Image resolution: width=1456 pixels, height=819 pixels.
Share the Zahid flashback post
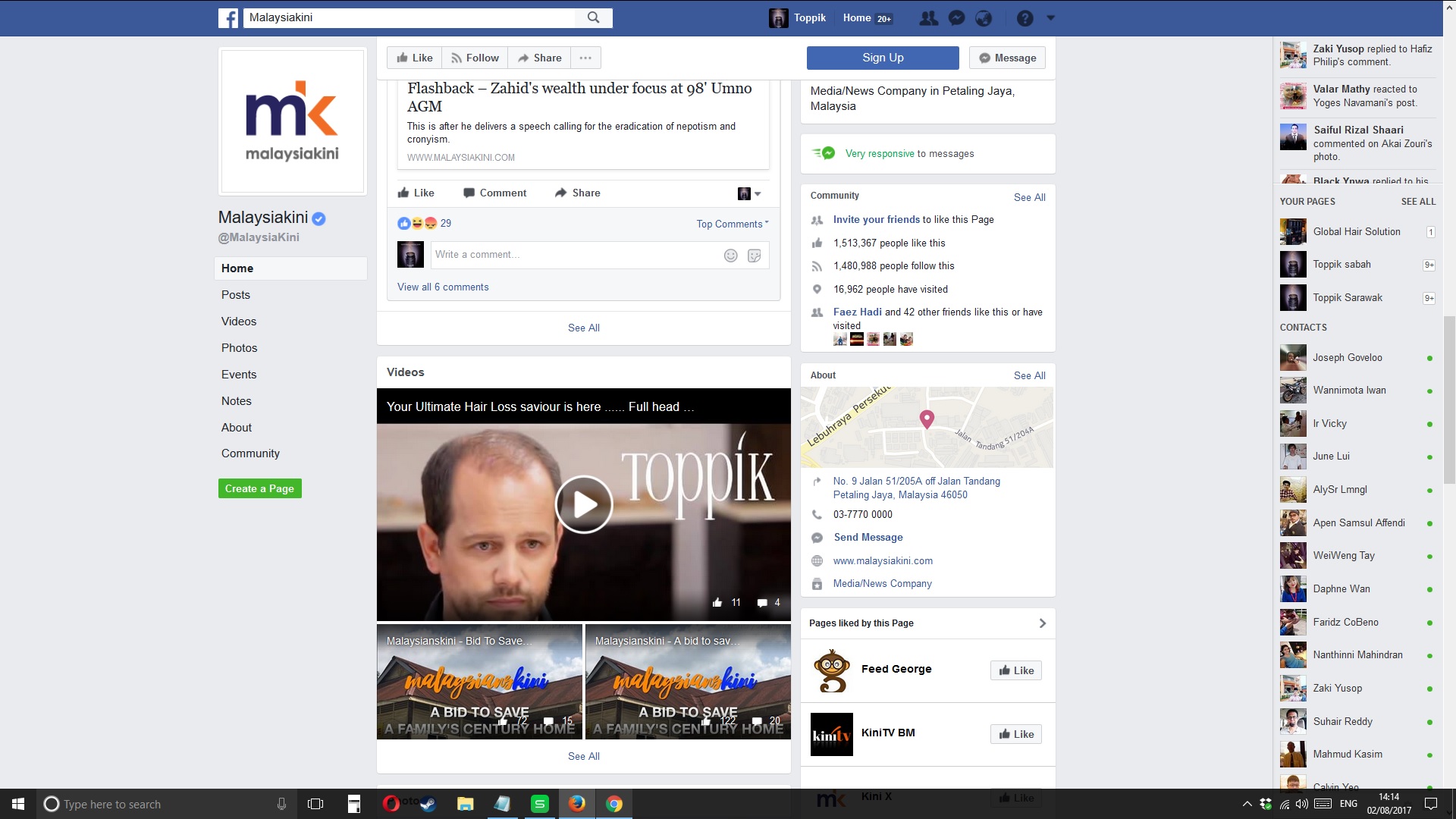pos(577,193)
